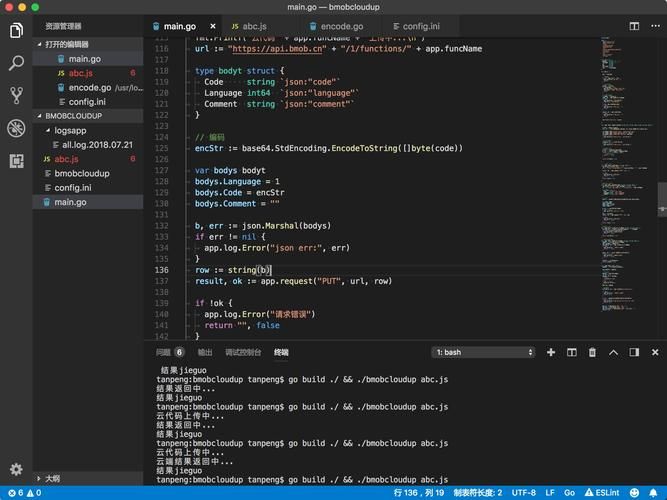The image size is (667, 500).
Task: Split the terminal pane
Action: [x=572, y=352]
